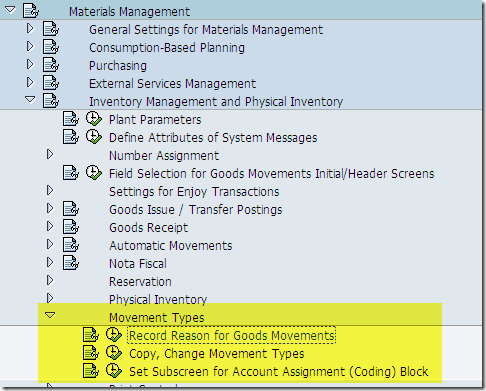Execute Field Selection for Goods Movements activity
The width and height of the screenshot is (486, 391).
pyautogui.click(x=94, y=173)
